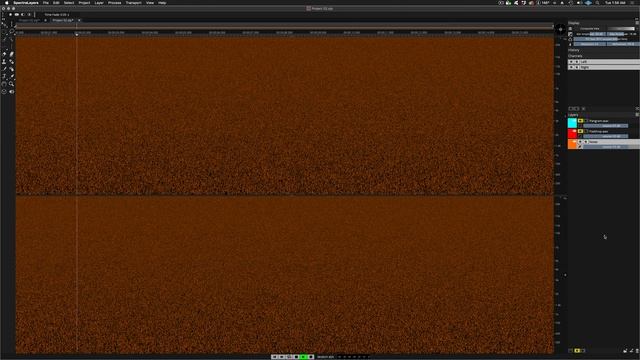Select the eye-shaped tool at toolbar bottom
The height and width of the screenshot is (360, 640).
click(12, 92)
